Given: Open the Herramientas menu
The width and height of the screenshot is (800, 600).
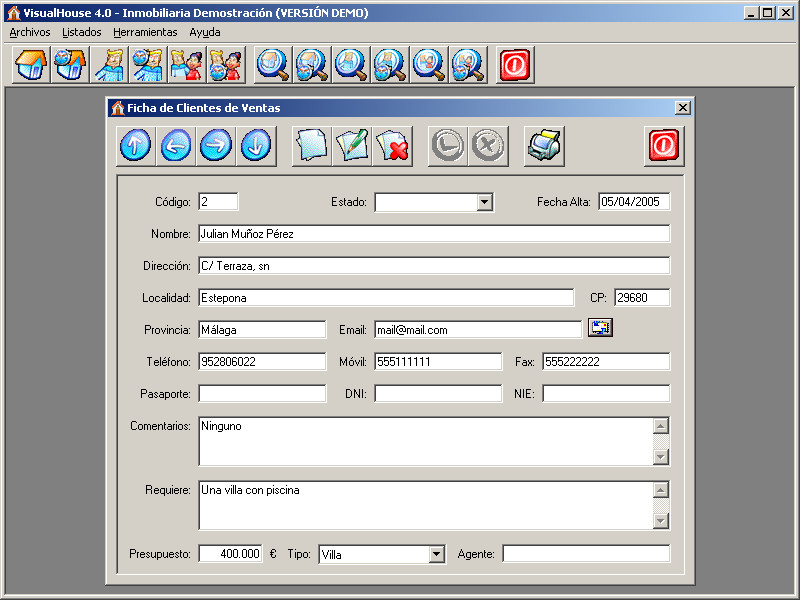Looking at the screenshot, I should pos(145,32).
